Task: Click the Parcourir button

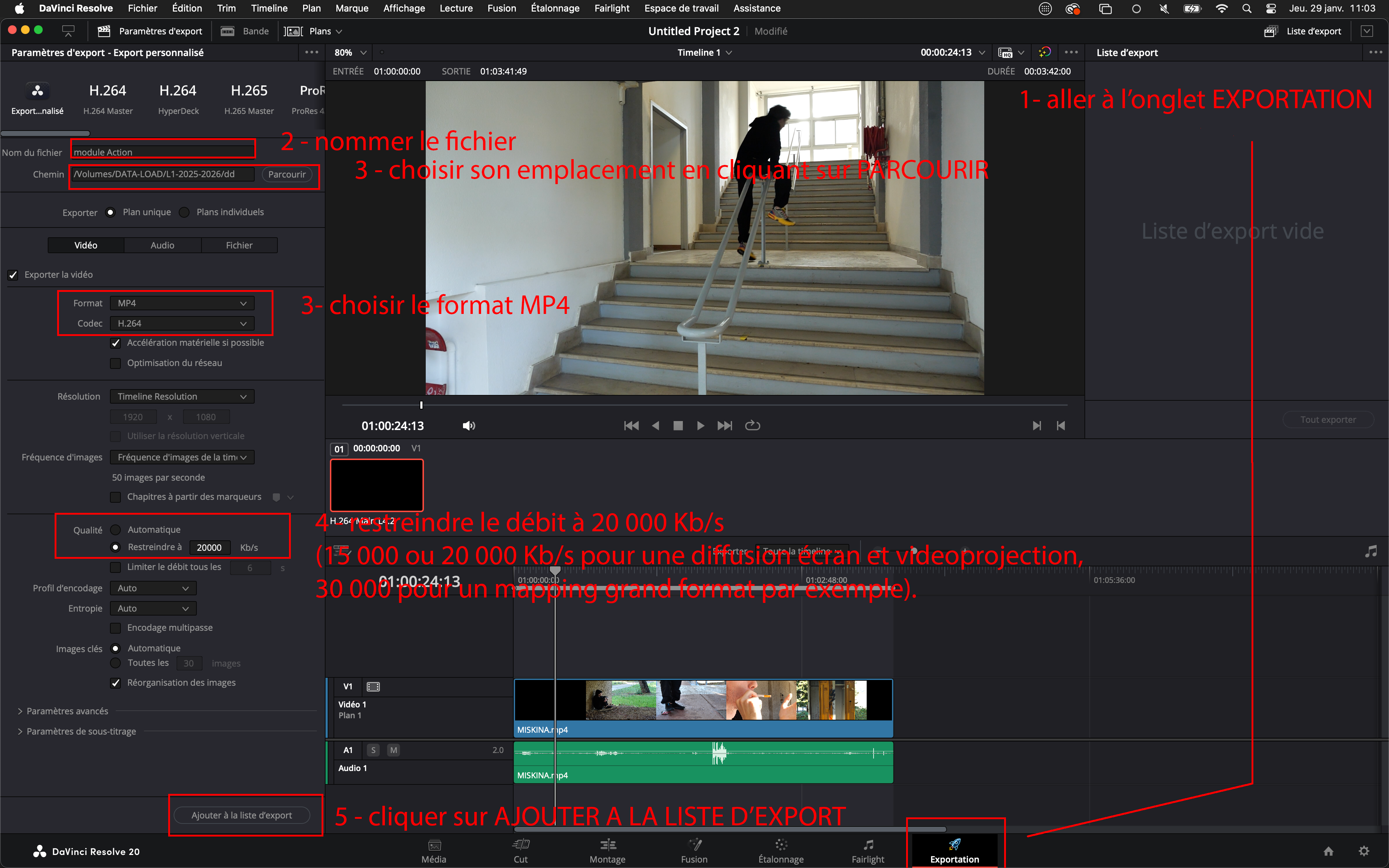Action: [287, 174]
